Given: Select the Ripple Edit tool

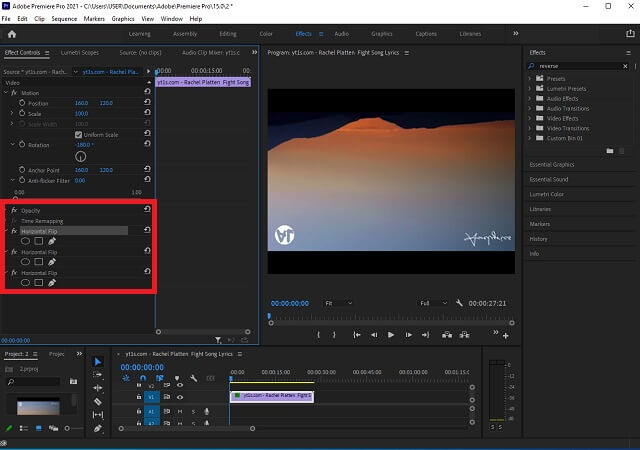Looking at the screenshot, I should 98,388.
